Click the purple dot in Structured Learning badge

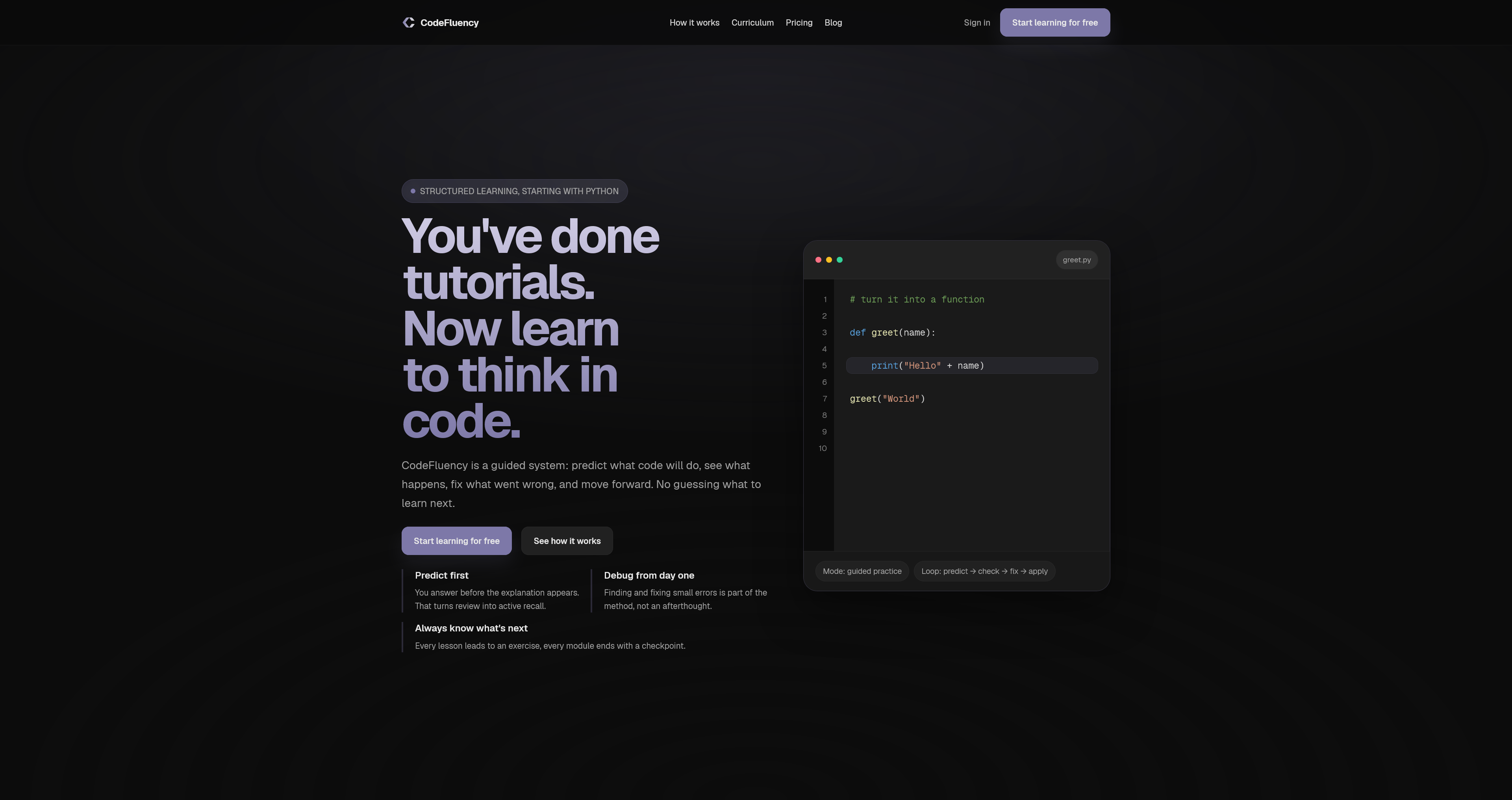pos(413,191)
